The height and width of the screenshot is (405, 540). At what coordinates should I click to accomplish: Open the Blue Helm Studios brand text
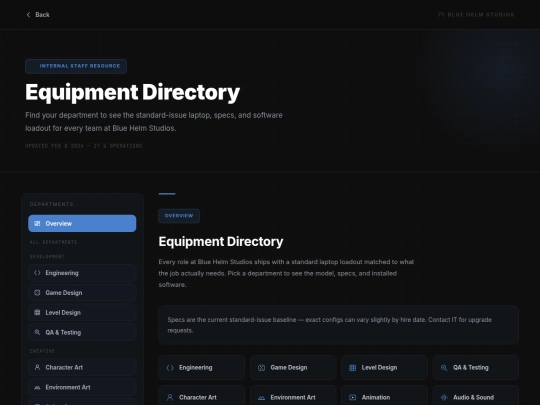click(x=481, y=14)
